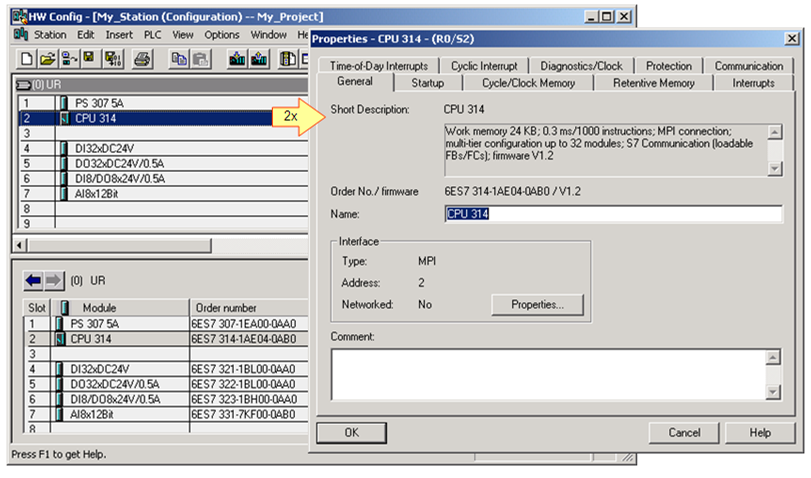This screenshot has height=478, width=811.
Task: Click the Comment box scroll-up arrow
Action: click(x=773, y=357)
